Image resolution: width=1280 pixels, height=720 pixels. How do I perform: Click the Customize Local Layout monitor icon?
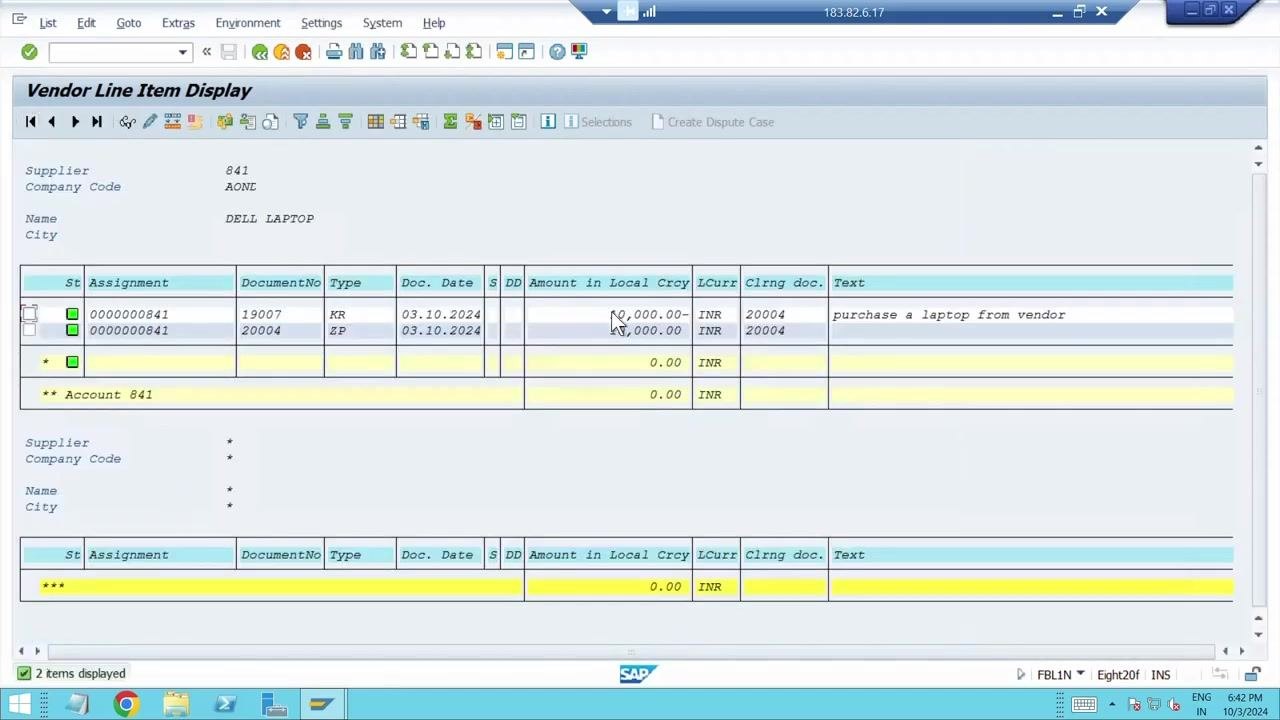[x=579, y=52]
